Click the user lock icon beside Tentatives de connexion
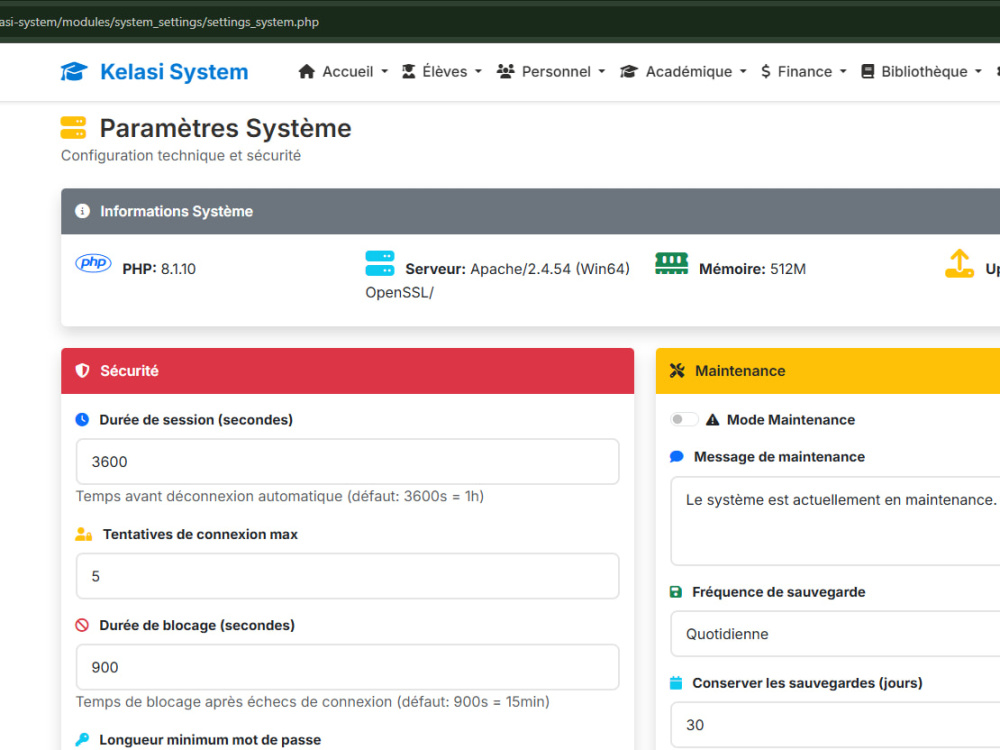This screenshot has height=750, width=1000. 84,534
